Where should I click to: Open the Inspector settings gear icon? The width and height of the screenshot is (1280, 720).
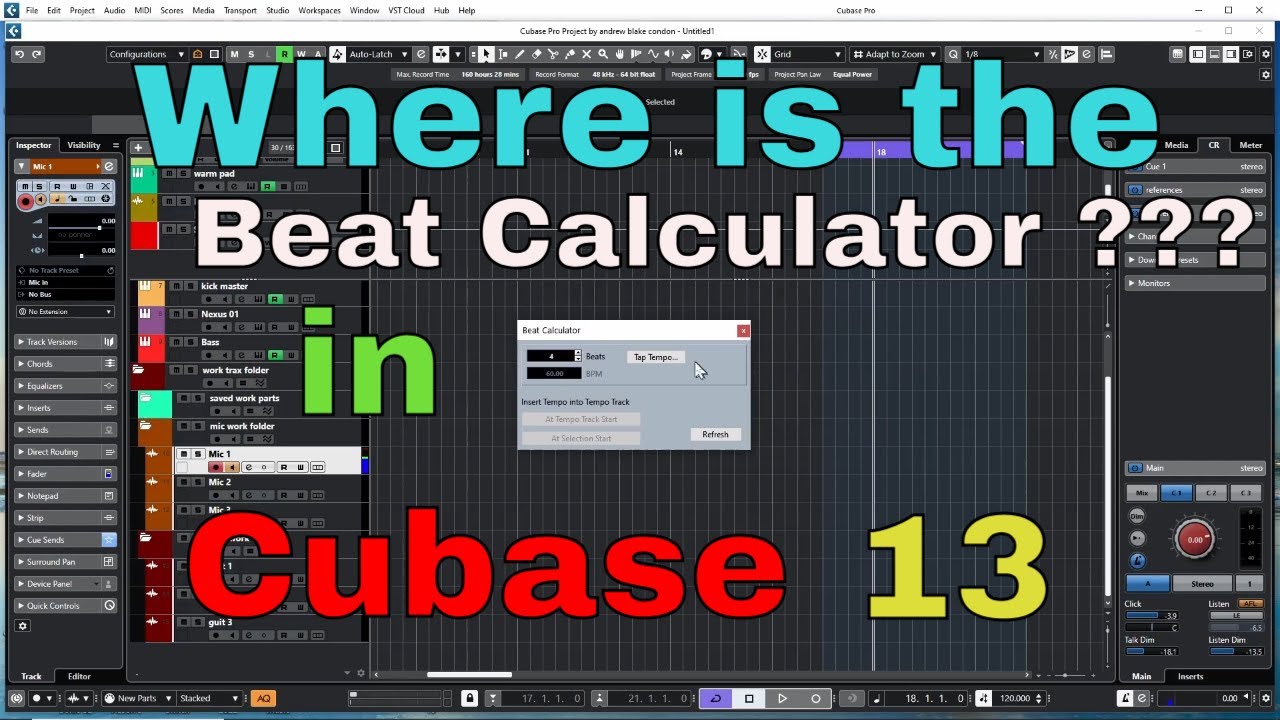23,626
